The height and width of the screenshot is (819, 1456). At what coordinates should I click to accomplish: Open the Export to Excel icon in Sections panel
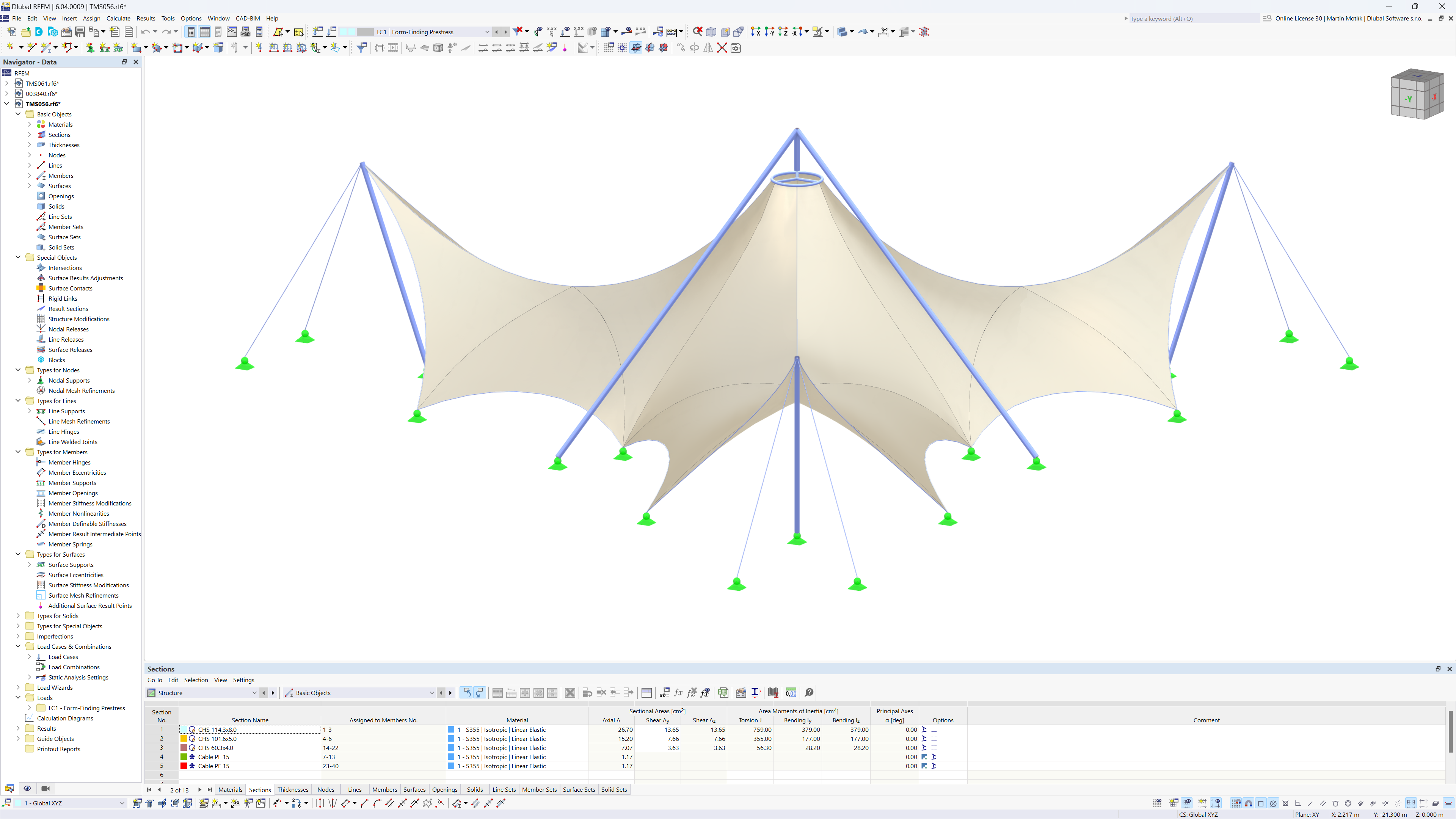pyautogui.click(x=723, y=692)
